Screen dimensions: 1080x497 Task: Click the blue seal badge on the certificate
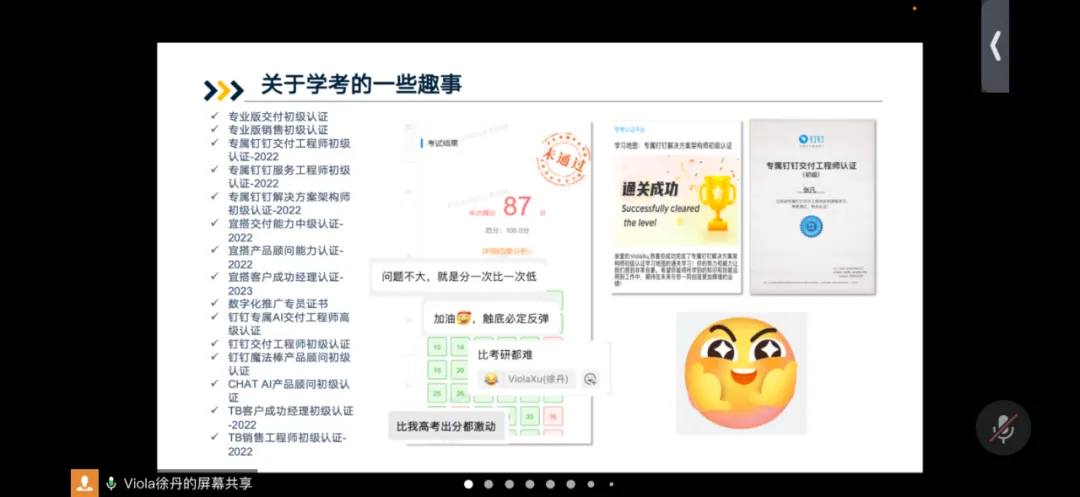(x=811, y=226)
